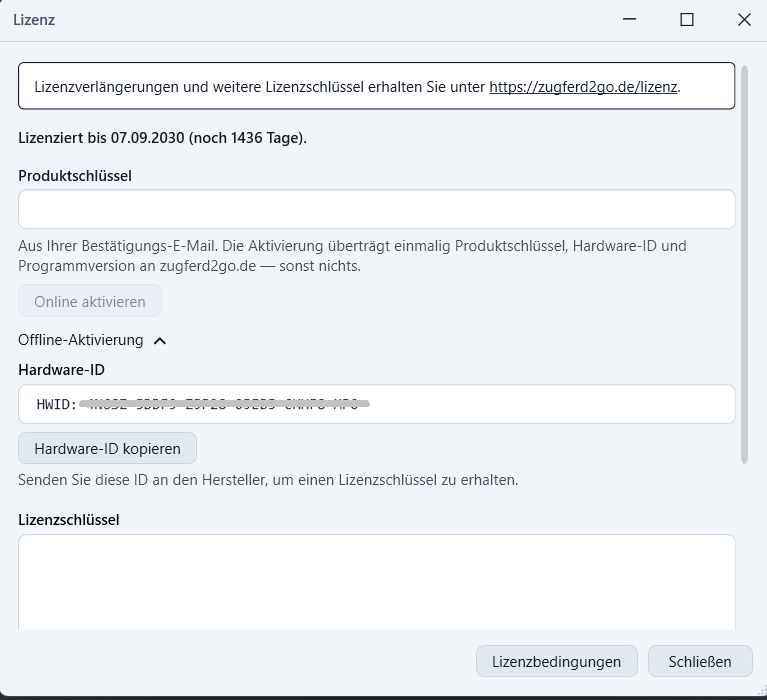Click the Lizenz window title

[34, 20]
